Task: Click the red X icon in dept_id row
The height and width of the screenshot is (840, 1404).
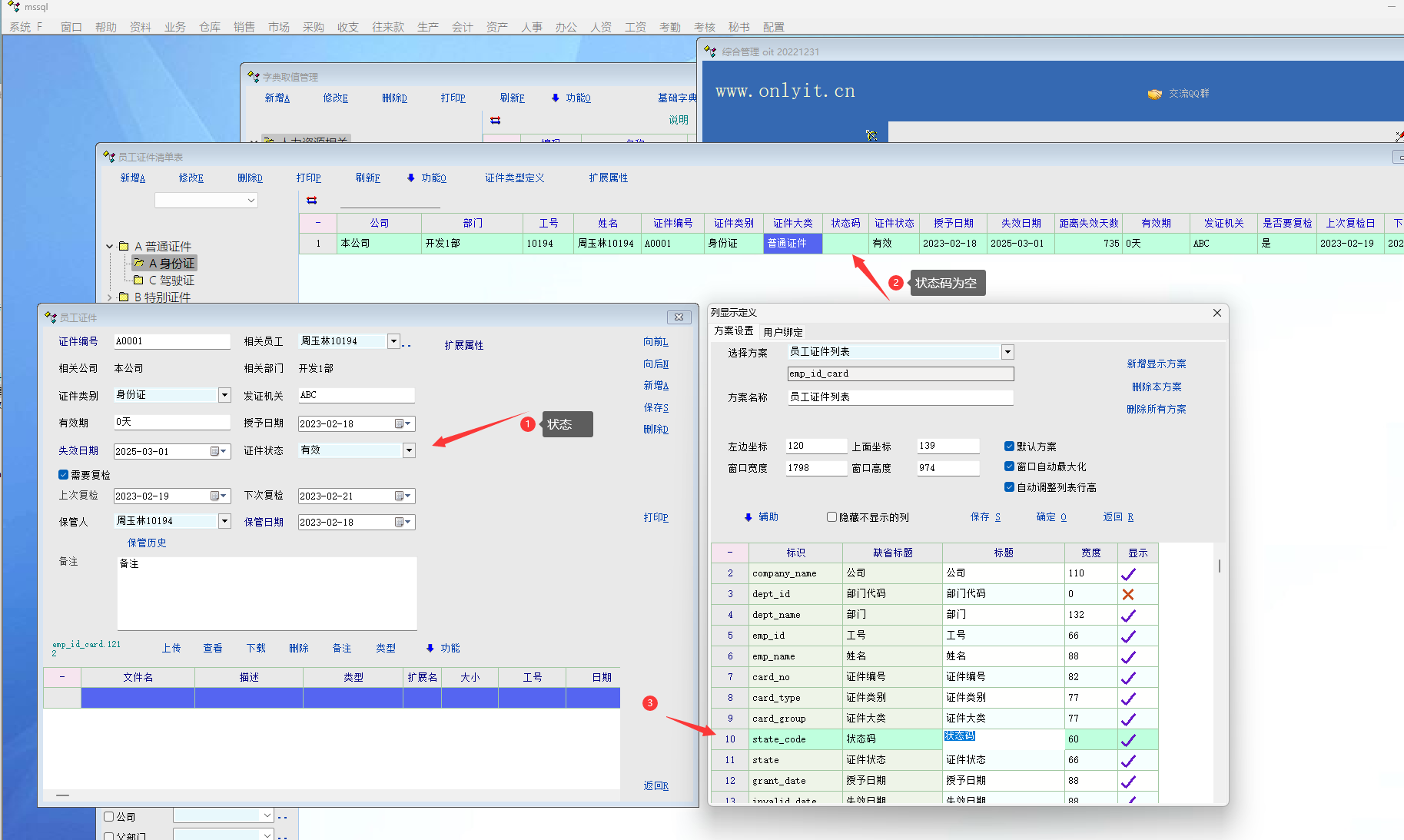Action: click(x=1127, y=594)
